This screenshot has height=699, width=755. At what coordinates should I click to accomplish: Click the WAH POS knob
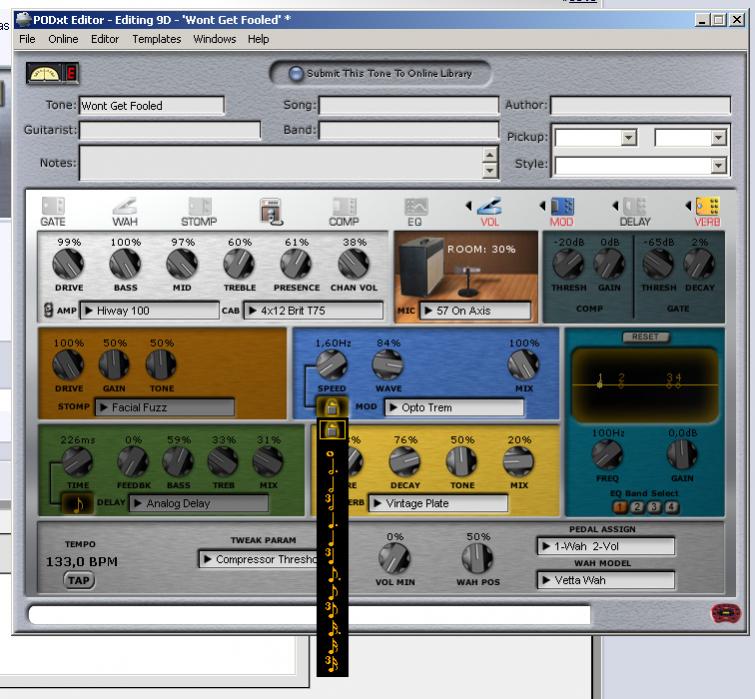coord(478,558)
